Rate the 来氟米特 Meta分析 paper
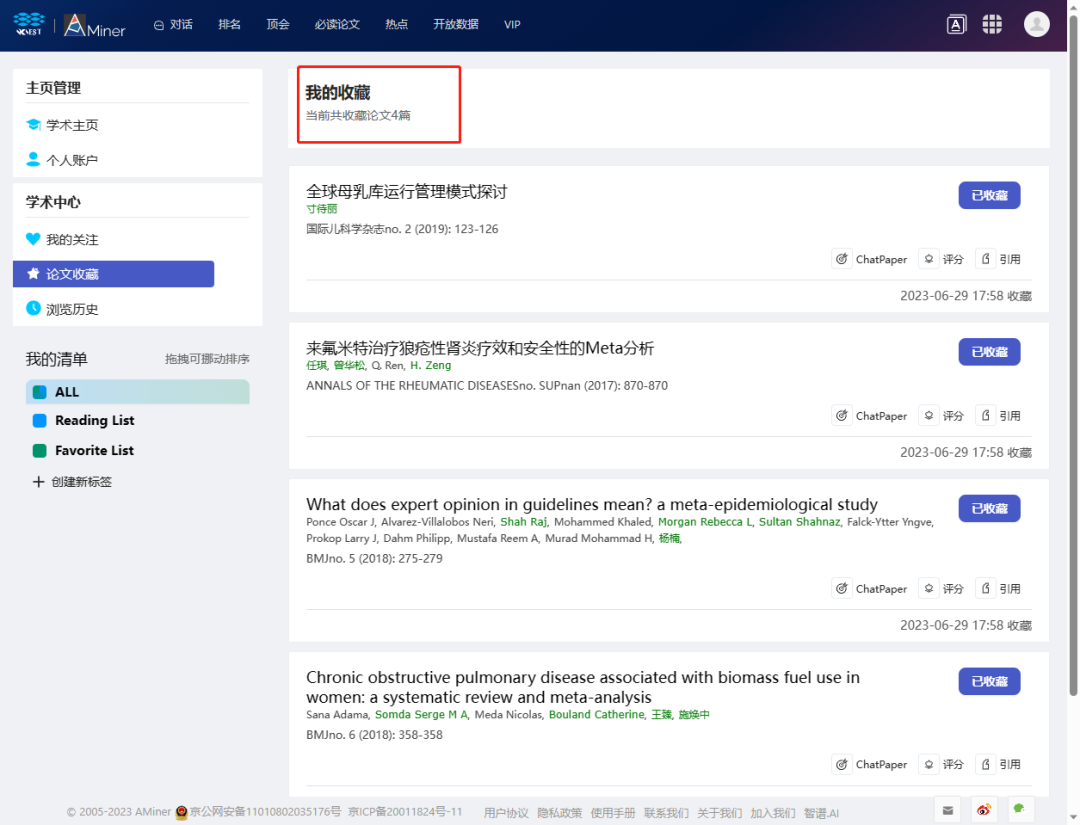 [x=944, y=416]
